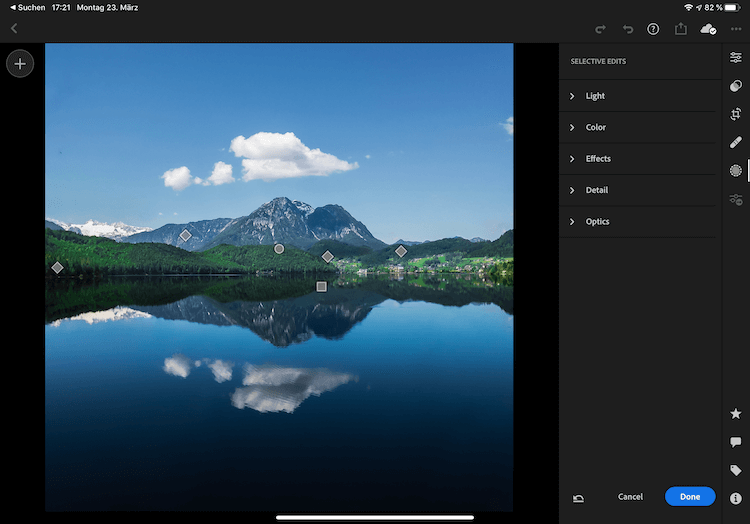The height and width of the screenshot is (524, 750).
Task: Expand the Detail section
Action: [x=637, y=190]
